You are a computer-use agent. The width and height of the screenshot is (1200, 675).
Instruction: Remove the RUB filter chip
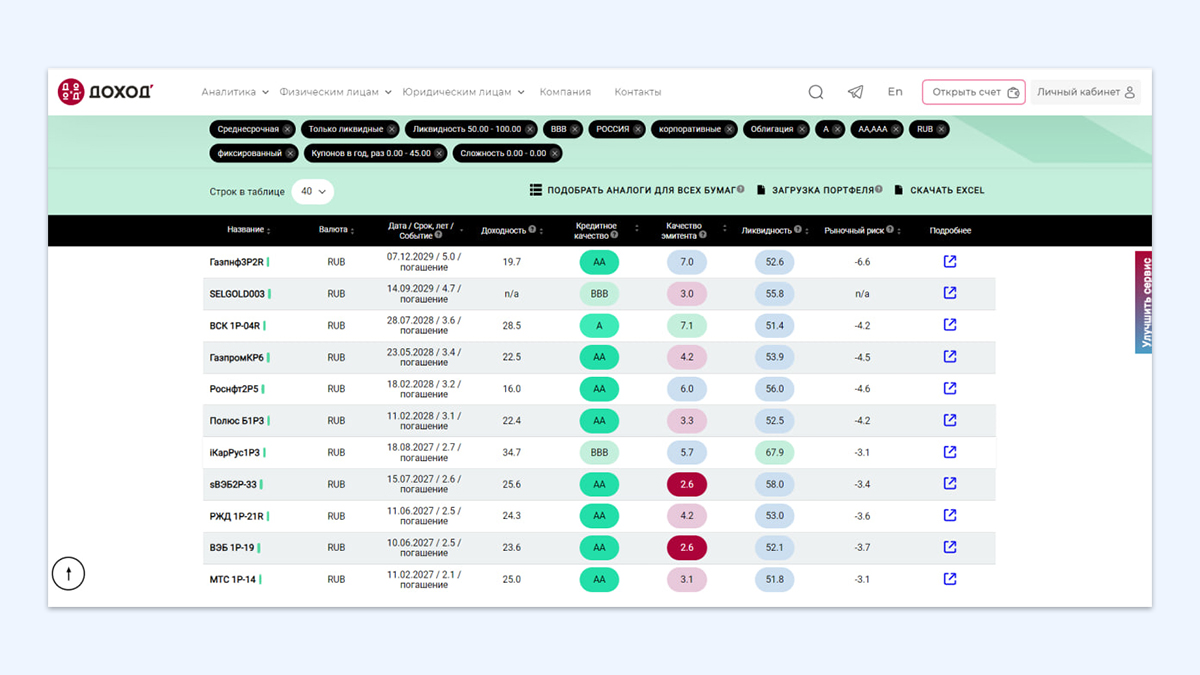tap(942, 129)
